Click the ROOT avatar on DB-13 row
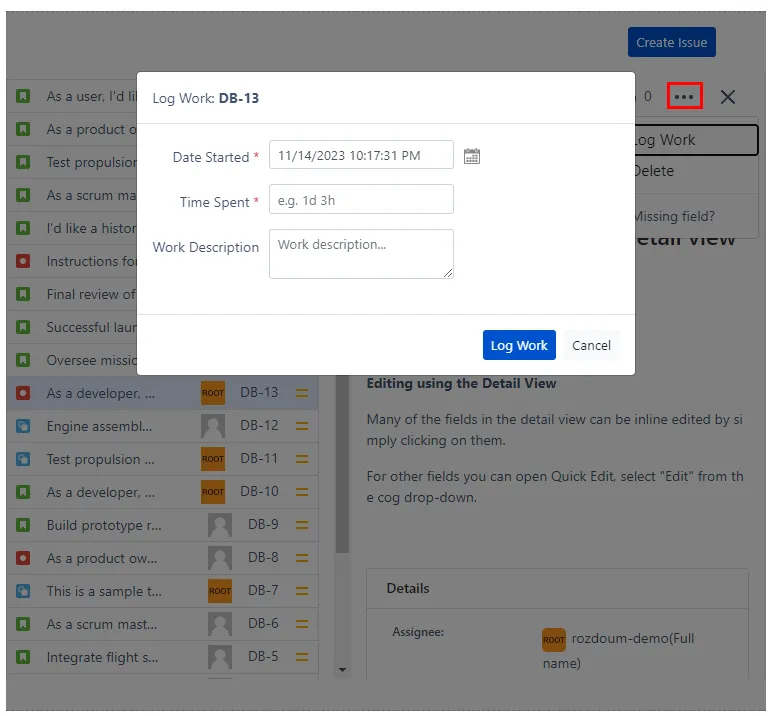 coord(213,393)
